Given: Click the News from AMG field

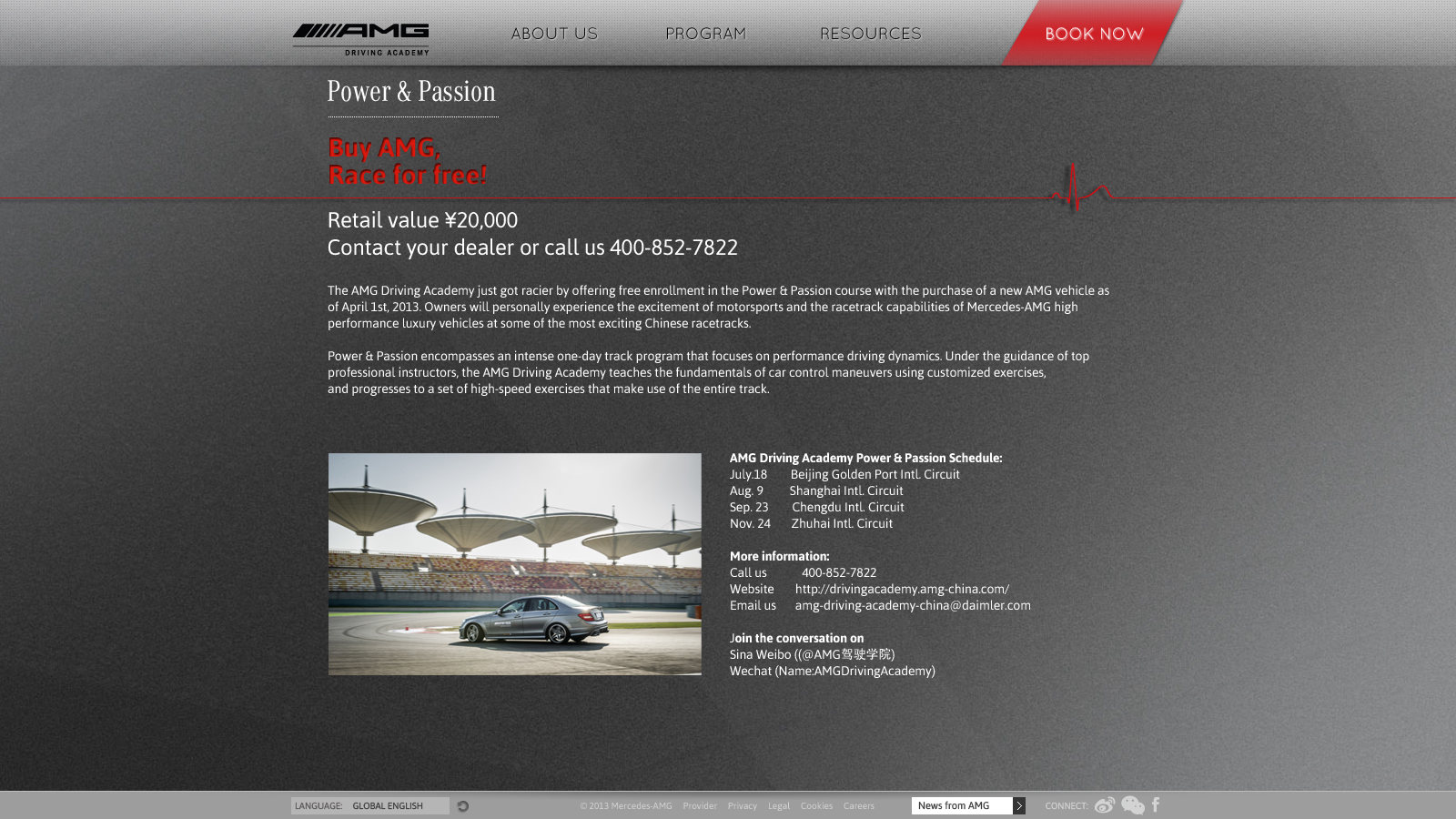Looking at the screenshot, I should pyautogui.click(x=962, y=805).
